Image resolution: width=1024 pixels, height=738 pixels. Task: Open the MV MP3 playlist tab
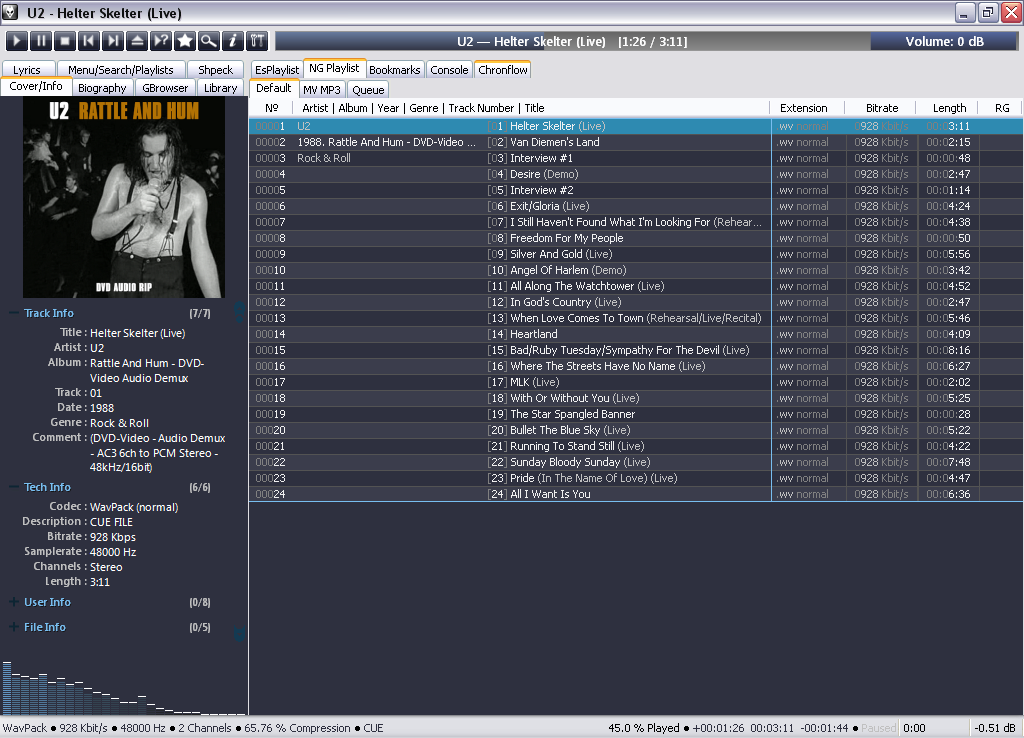pyautogui.click(x=322, y=89)
